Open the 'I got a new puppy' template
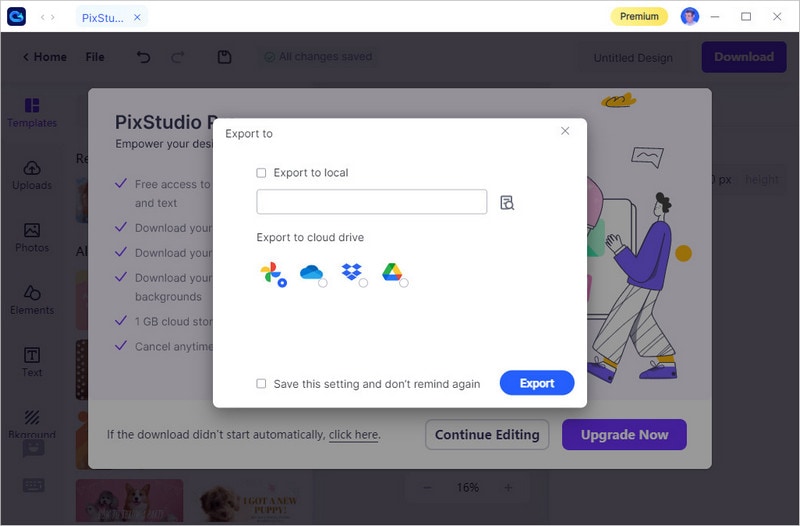Screen dimensions: 800x526 (x=250, y=500)
